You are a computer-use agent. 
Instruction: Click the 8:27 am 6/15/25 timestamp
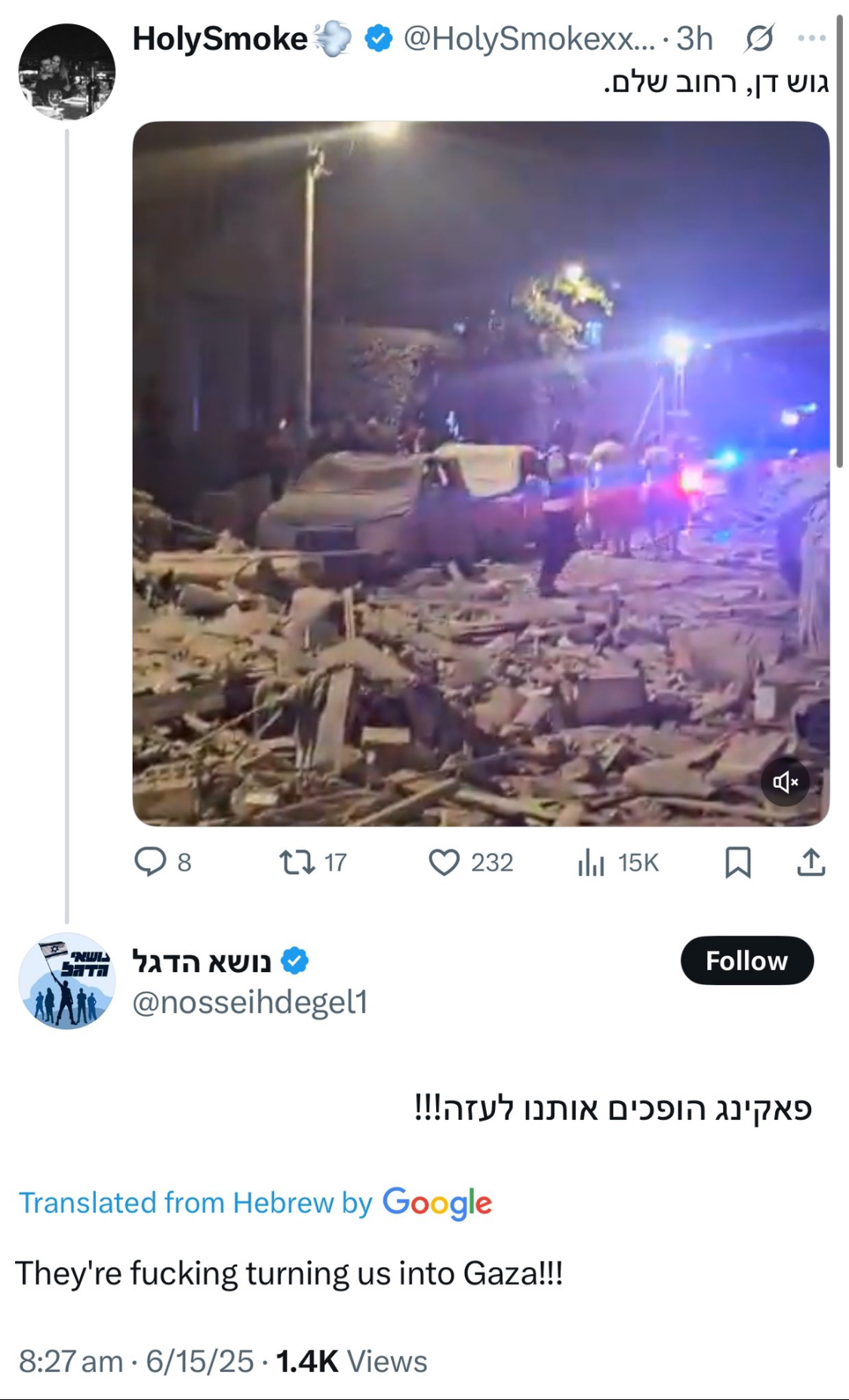[136, 1362]
